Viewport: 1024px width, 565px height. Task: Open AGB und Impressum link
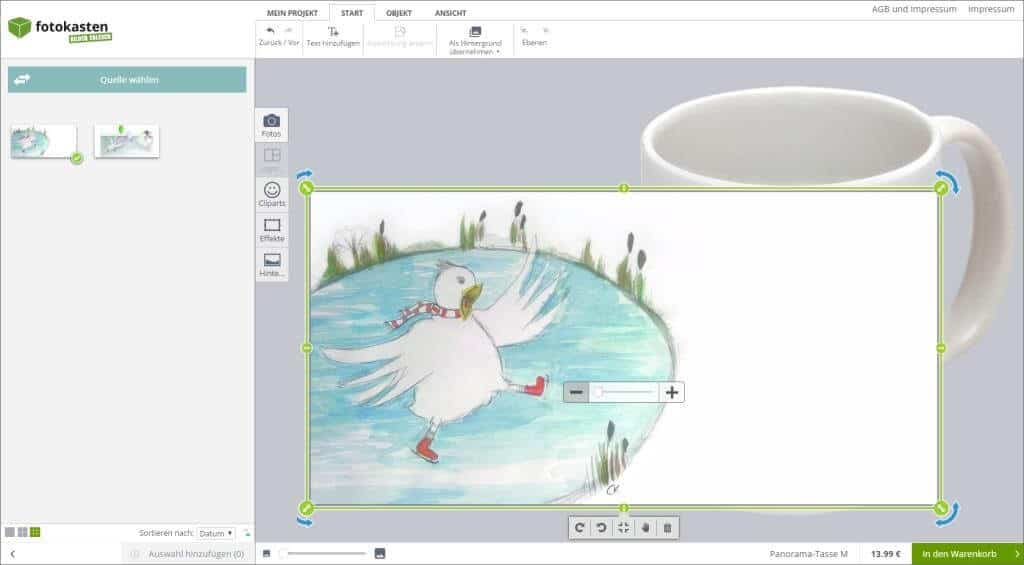[914, 9]
